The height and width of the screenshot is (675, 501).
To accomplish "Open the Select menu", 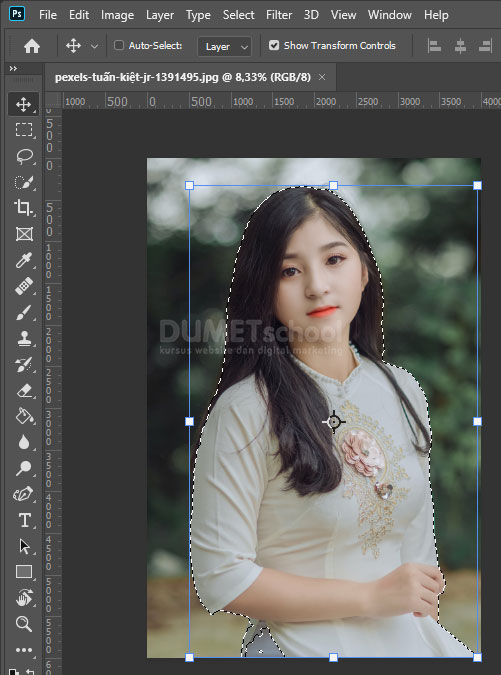I will 238,15.
